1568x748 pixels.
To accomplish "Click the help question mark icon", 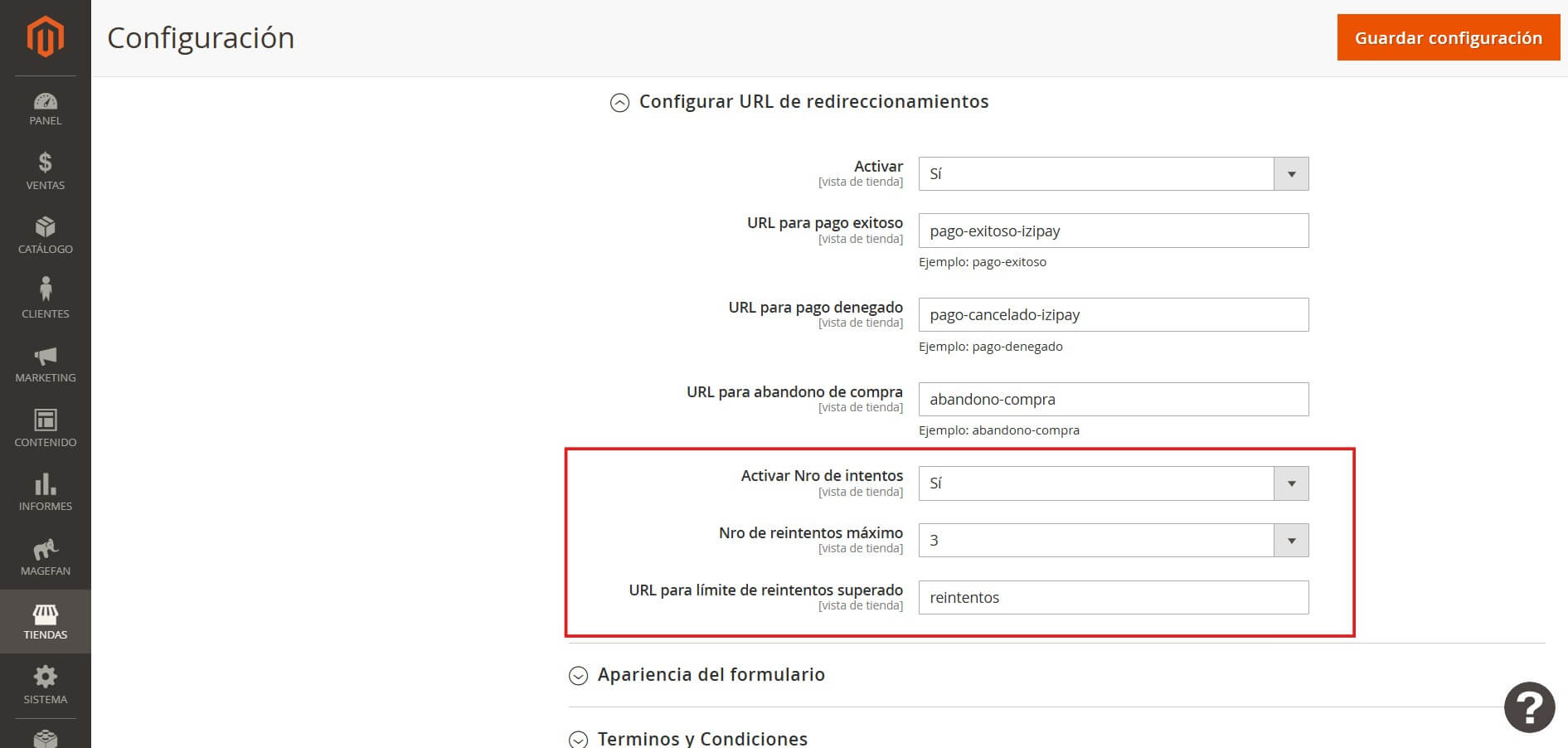I will coord(1529,707).
